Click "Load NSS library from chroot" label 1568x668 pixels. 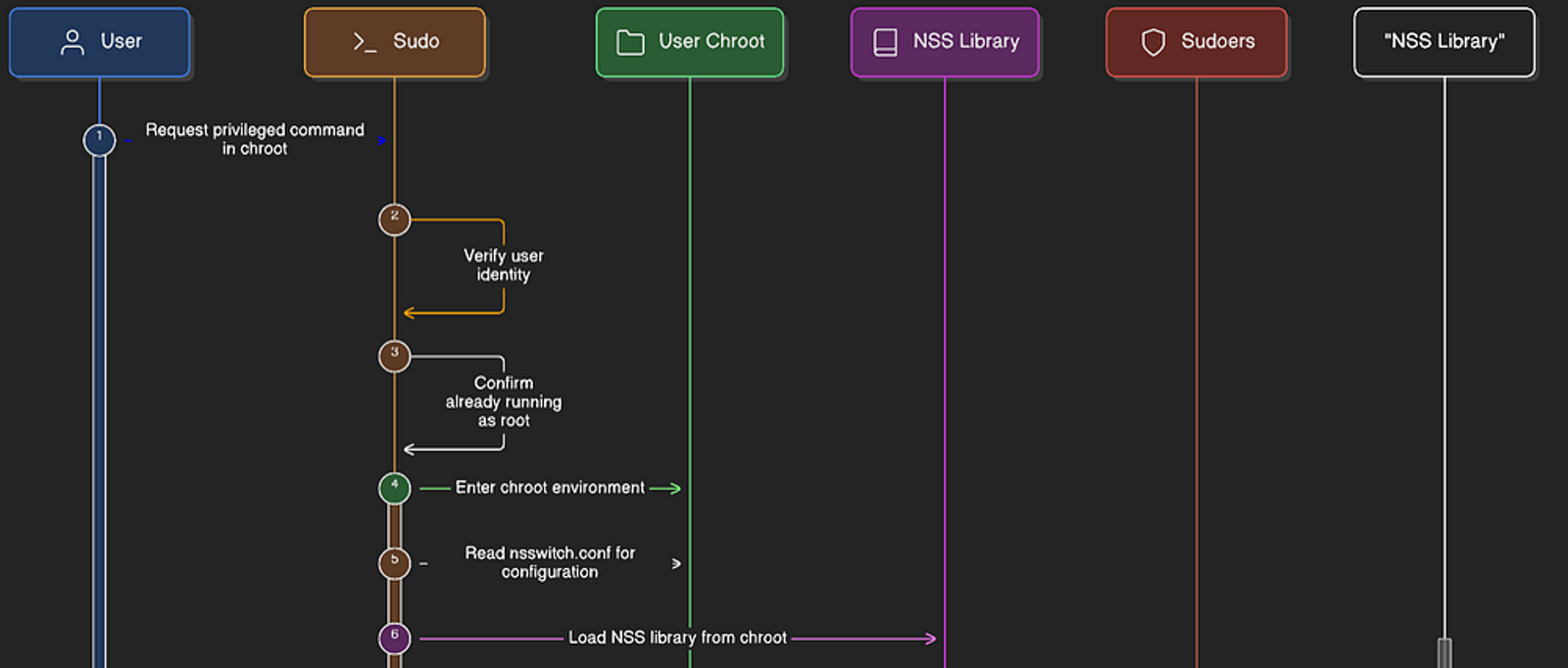tap(677, 638)
